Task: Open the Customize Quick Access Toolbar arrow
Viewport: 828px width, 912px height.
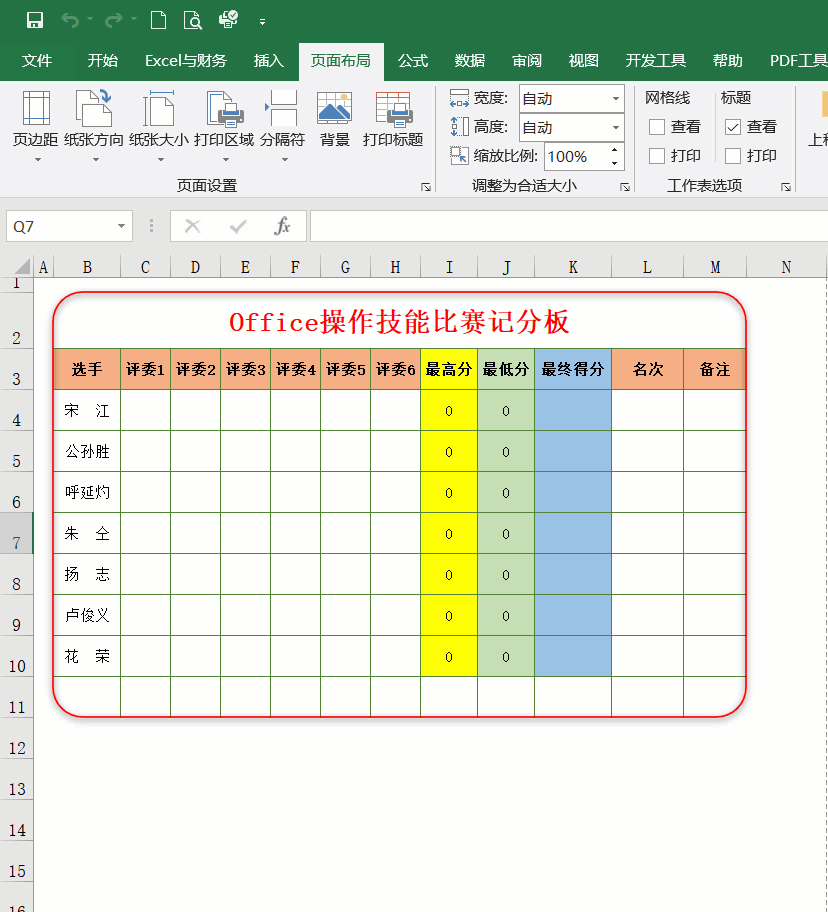Action: click(263, 22)
